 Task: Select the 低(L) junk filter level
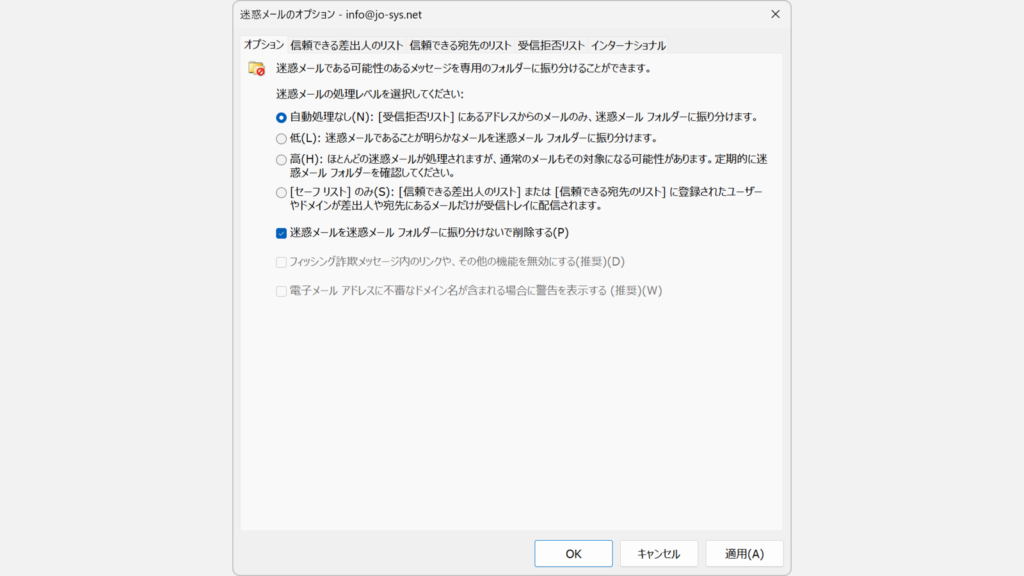click(x=281, y=138)
